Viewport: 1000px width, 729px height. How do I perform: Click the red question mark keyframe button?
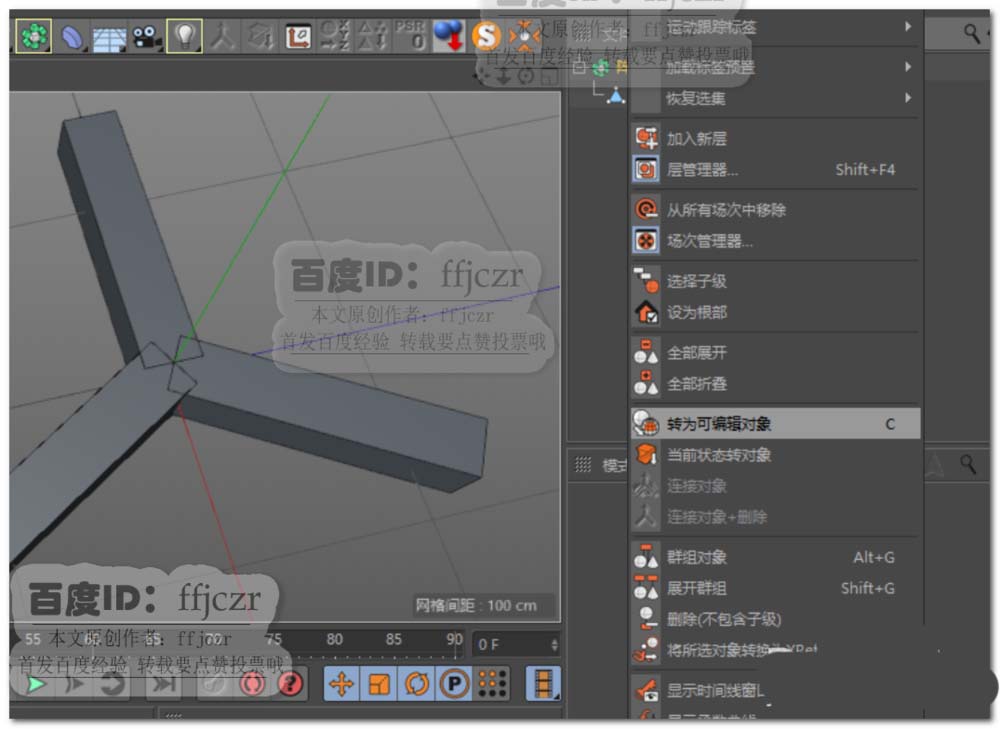tap(290, 684)
